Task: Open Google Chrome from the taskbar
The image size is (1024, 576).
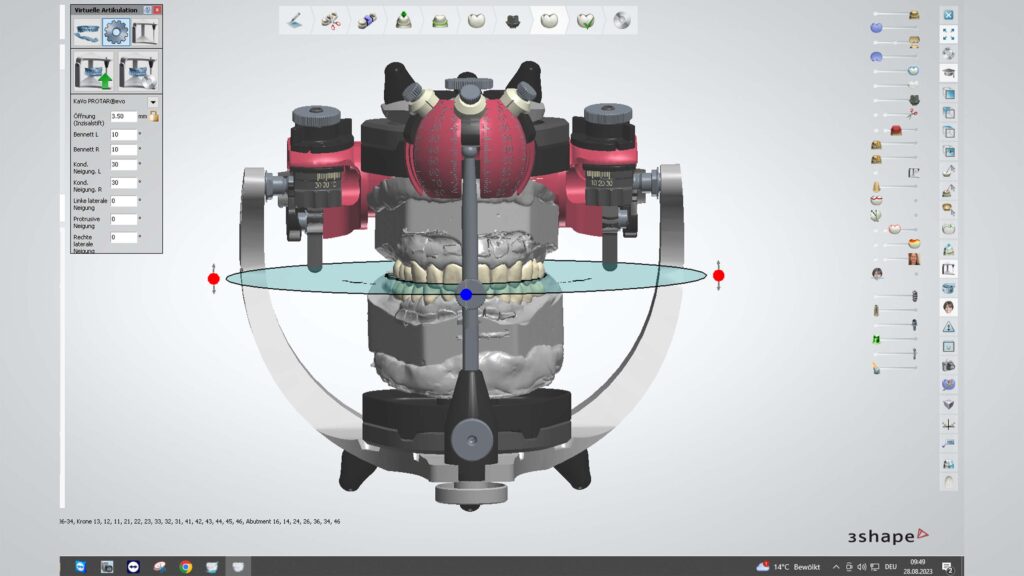Action: 185,567
